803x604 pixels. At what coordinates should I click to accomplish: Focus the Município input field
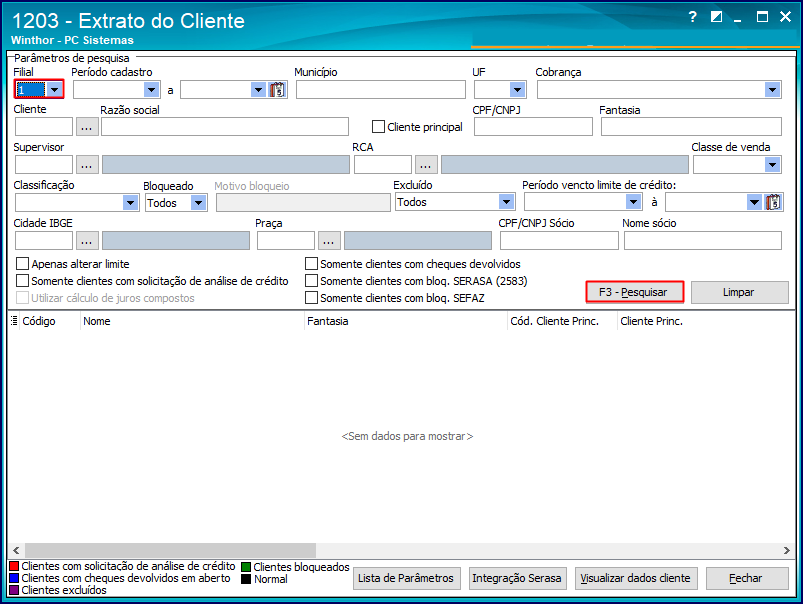coord(381,90)
